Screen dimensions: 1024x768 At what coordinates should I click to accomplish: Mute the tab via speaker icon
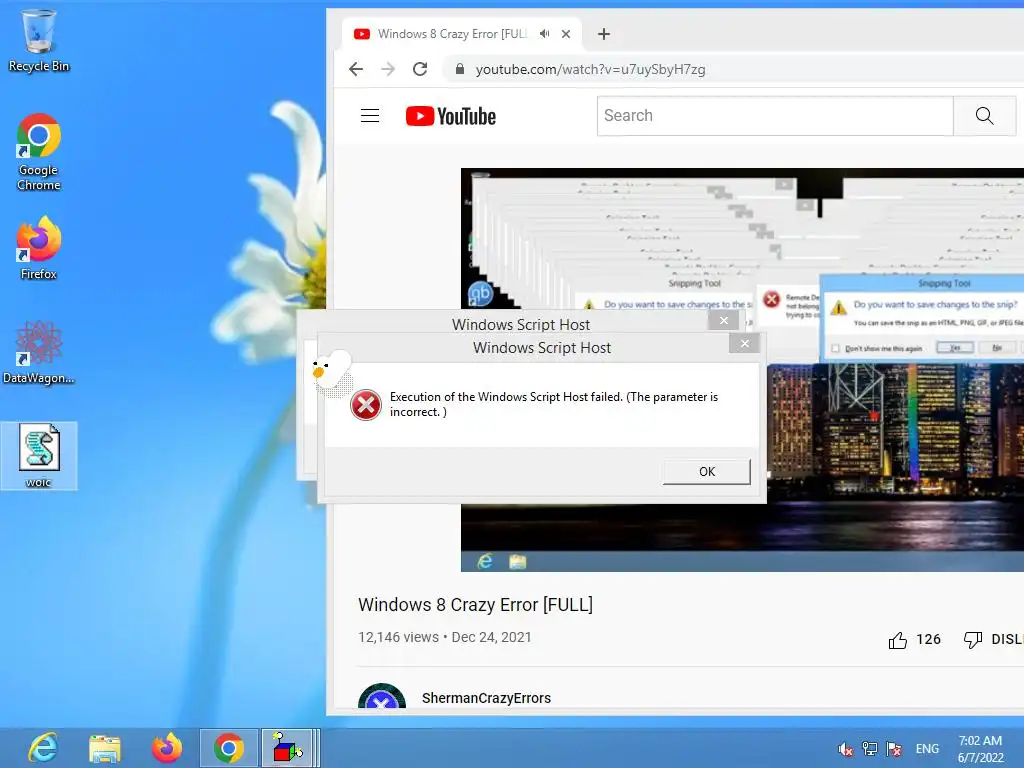tap(544, 34)
